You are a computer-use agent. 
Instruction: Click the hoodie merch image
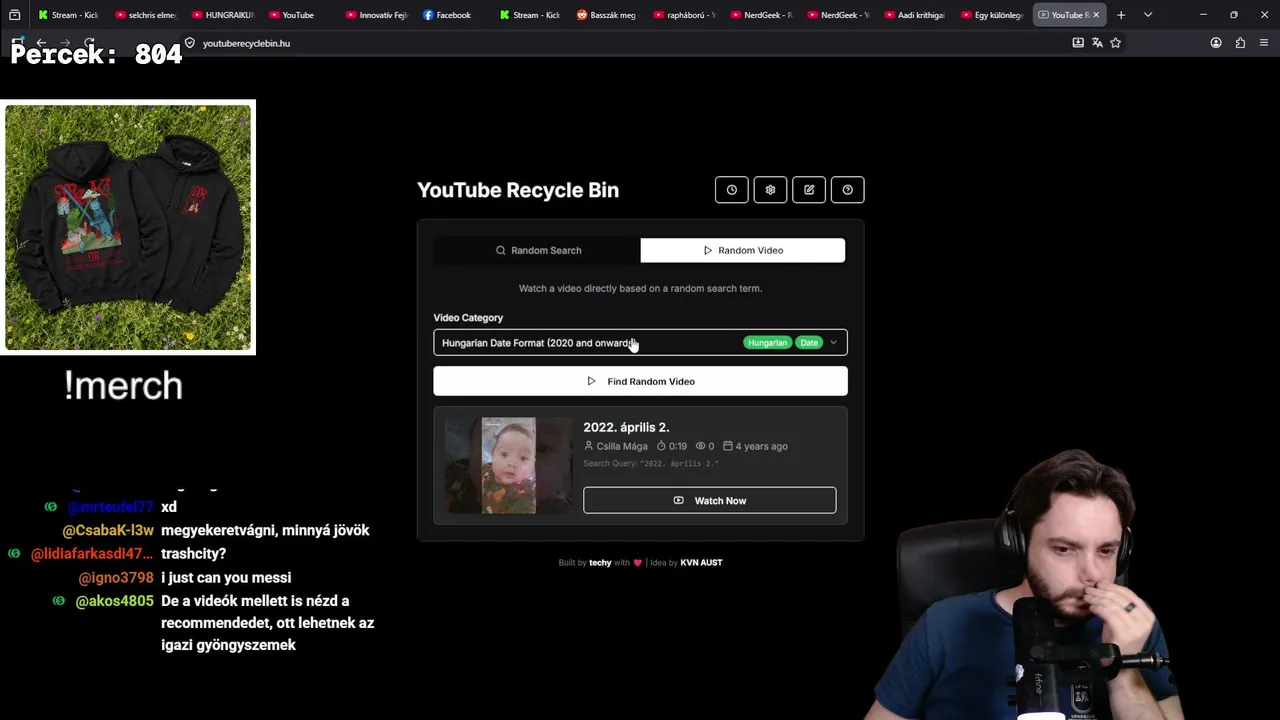pos(128,227)
